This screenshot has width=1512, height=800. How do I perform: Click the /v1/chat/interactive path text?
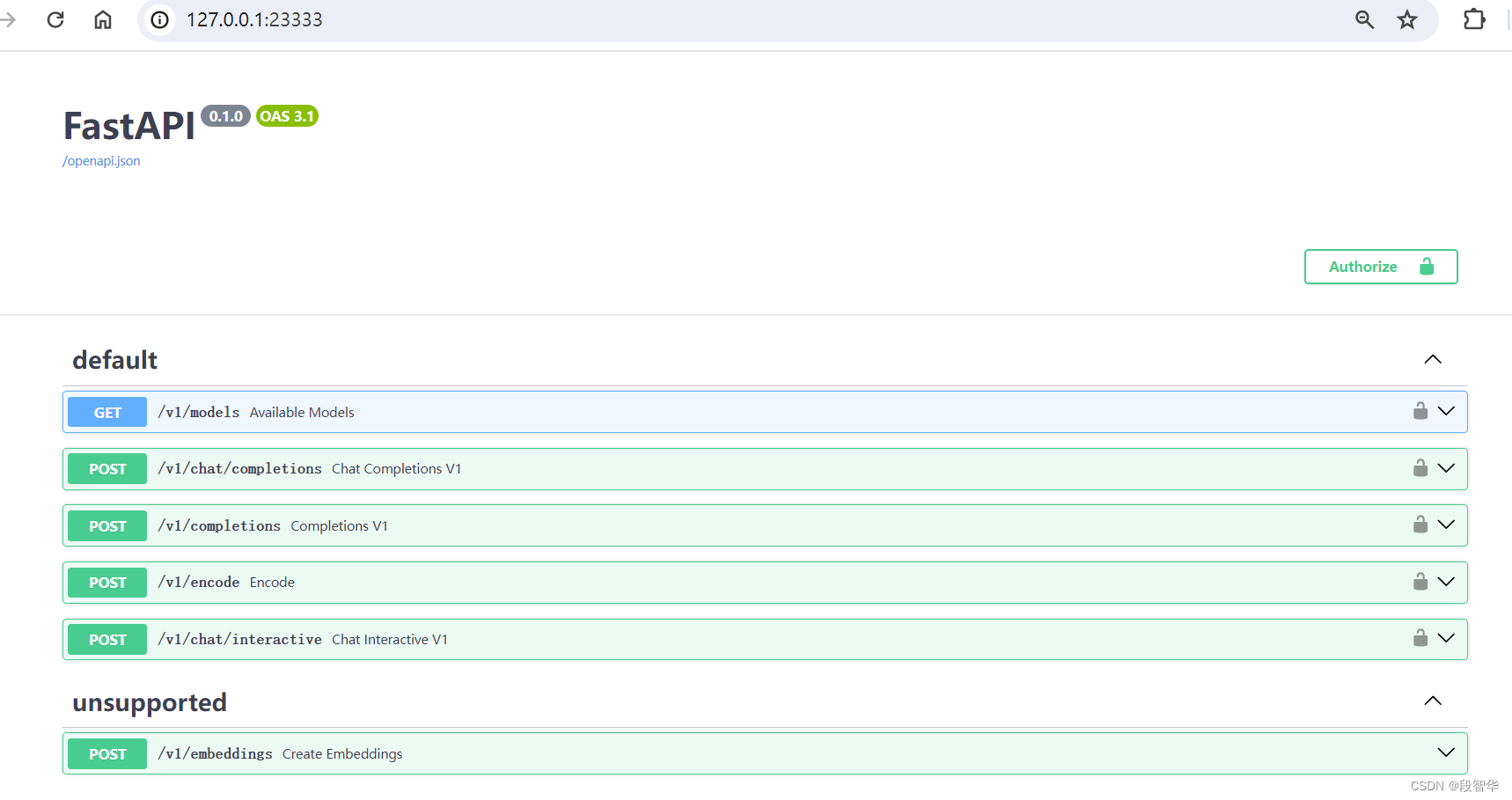point(240,640)
